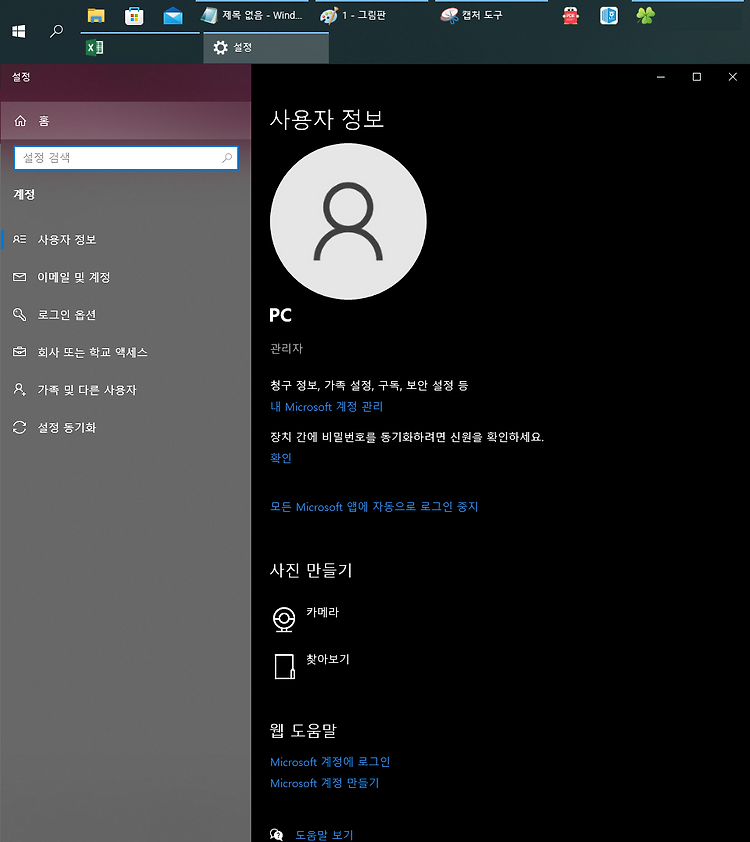Open 가족 및 다른 사용자 settings
The height and width of the screenshot is (842, 750).
coord(126,390)
